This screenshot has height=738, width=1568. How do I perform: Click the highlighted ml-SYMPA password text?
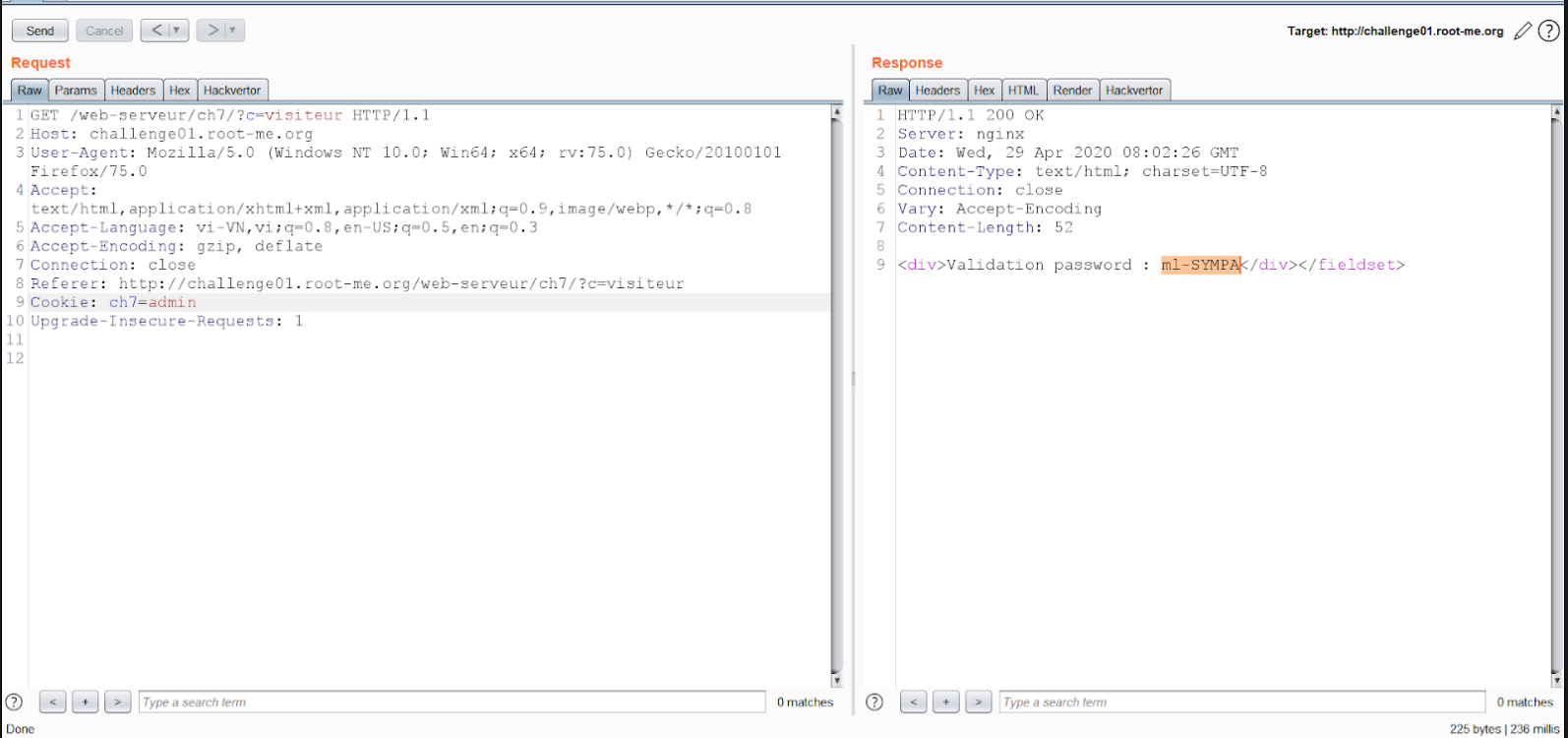click(x=1200, y=265)
